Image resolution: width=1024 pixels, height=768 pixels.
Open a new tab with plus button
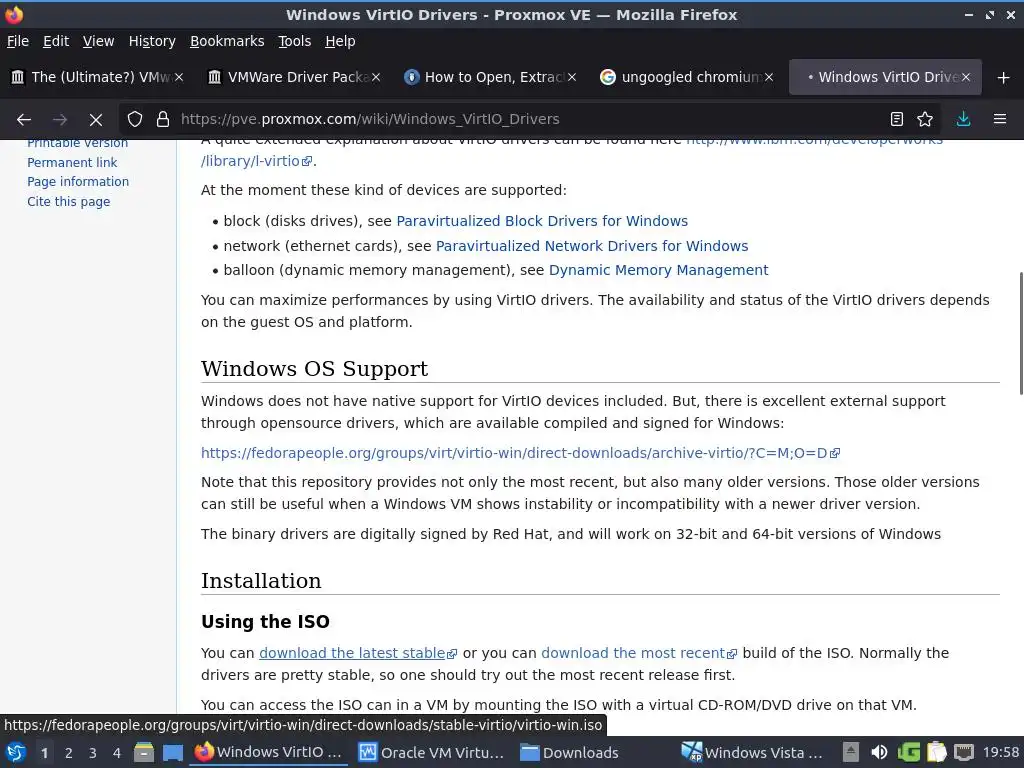[1004, 78]
